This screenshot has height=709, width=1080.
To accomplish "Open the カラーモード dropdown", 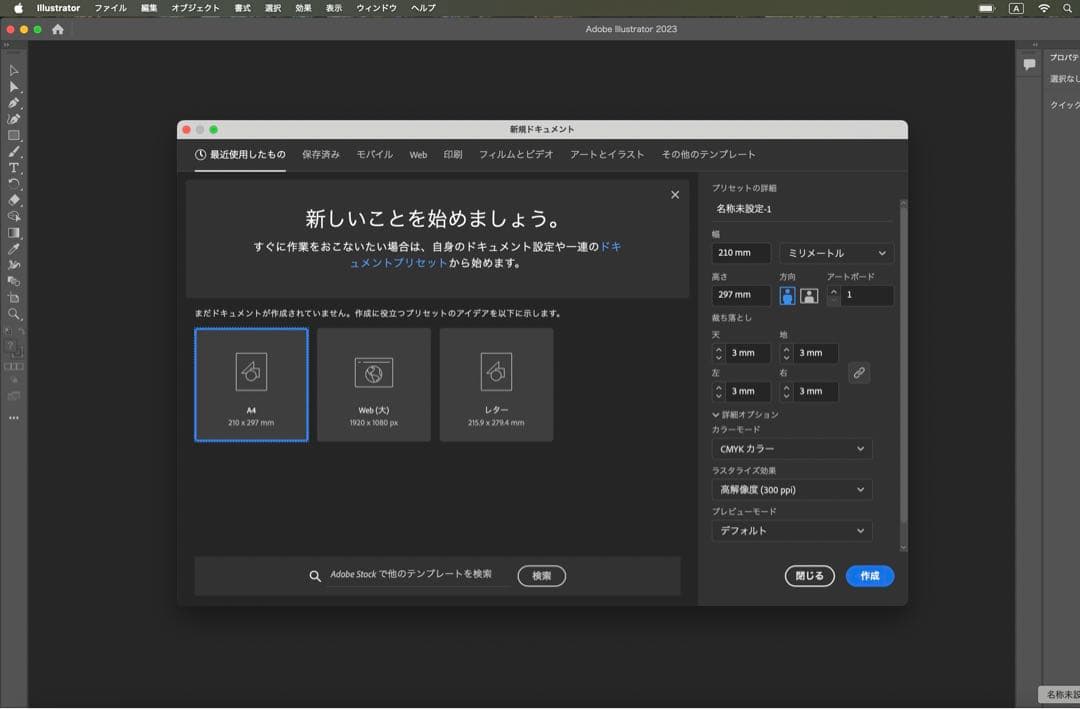I will coord(791,449).
